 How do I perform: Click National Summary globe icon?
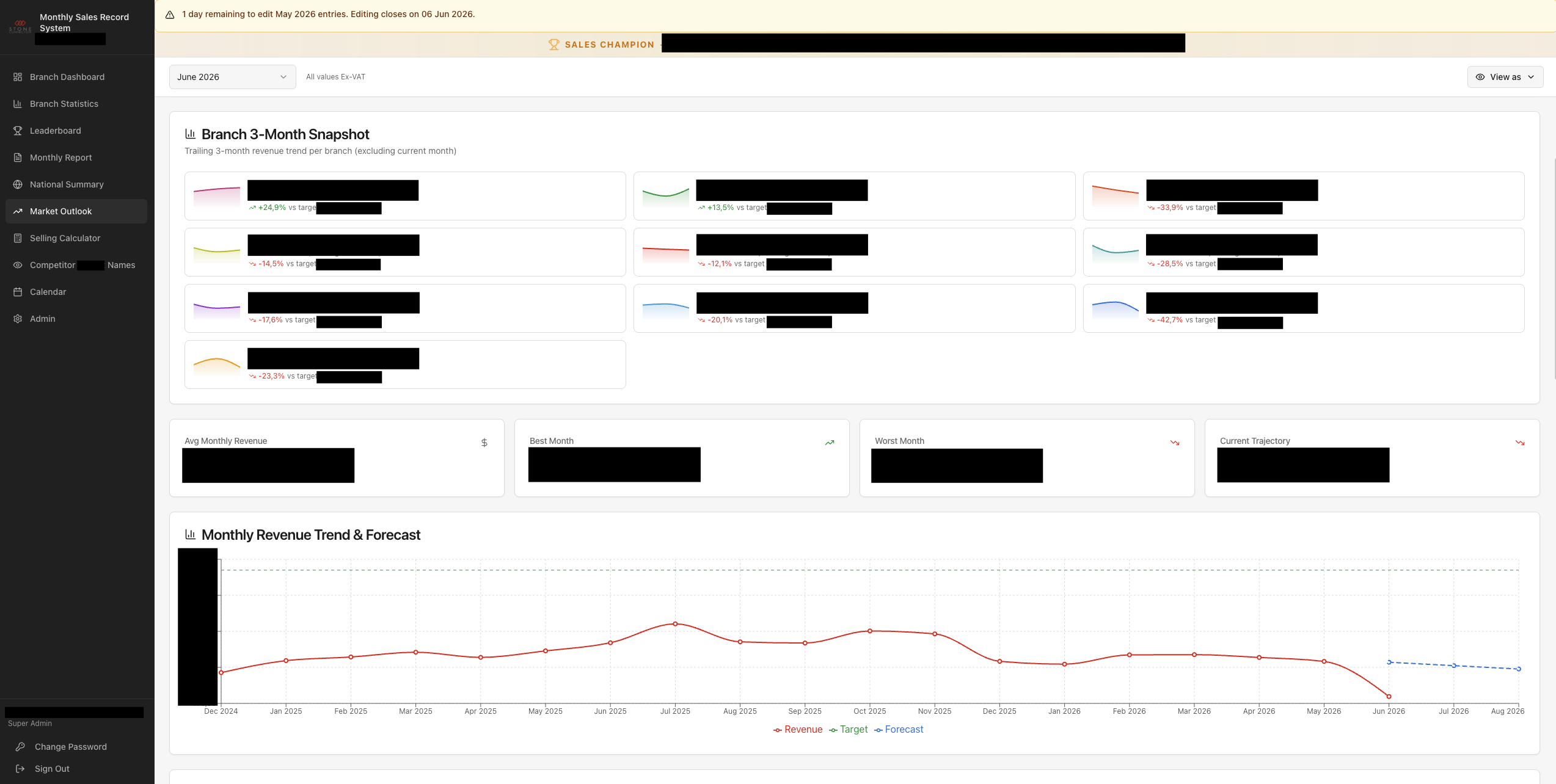(18, 184)
